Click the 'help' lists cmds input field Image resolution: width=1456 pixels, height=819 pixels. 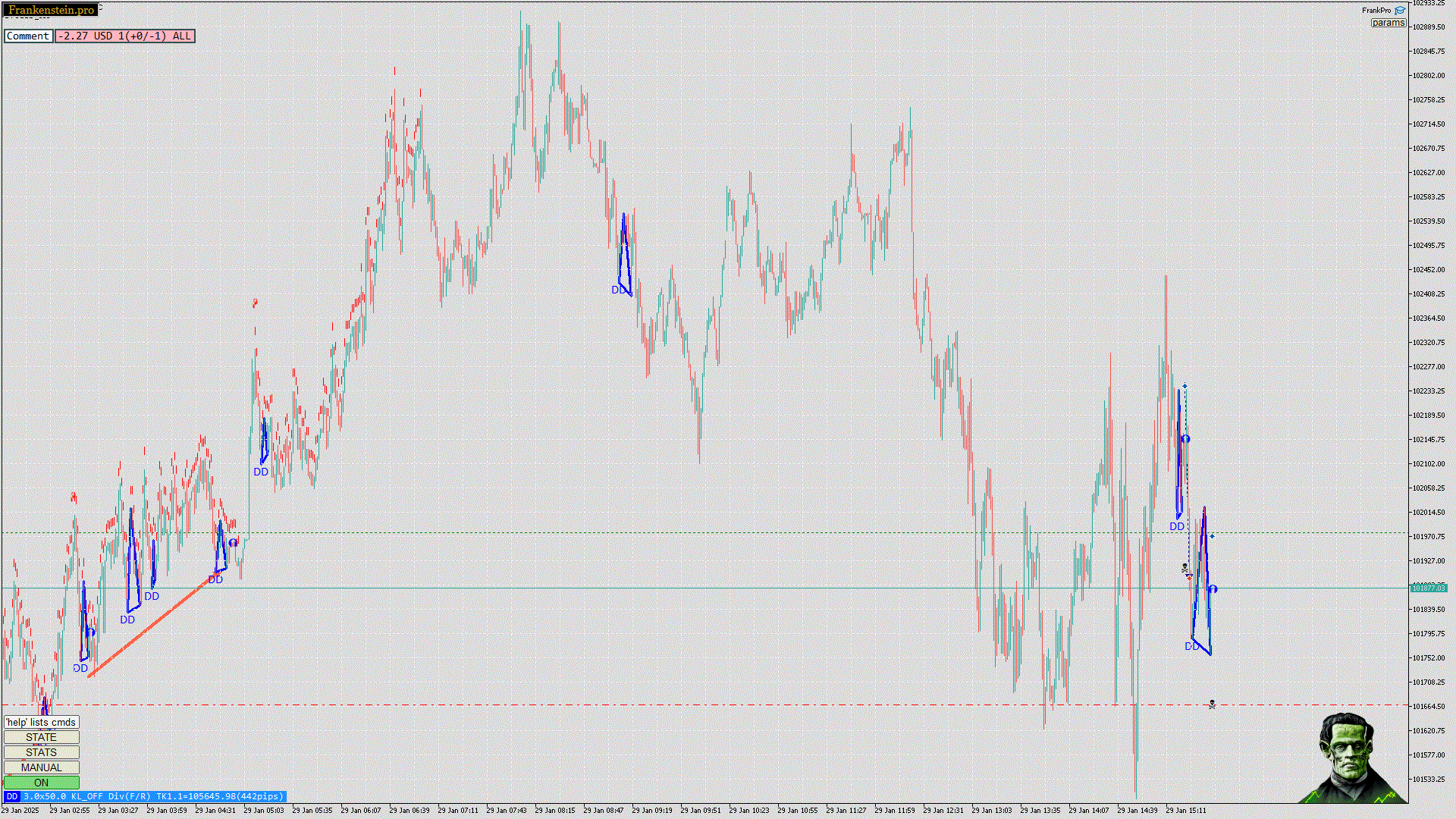41,722
